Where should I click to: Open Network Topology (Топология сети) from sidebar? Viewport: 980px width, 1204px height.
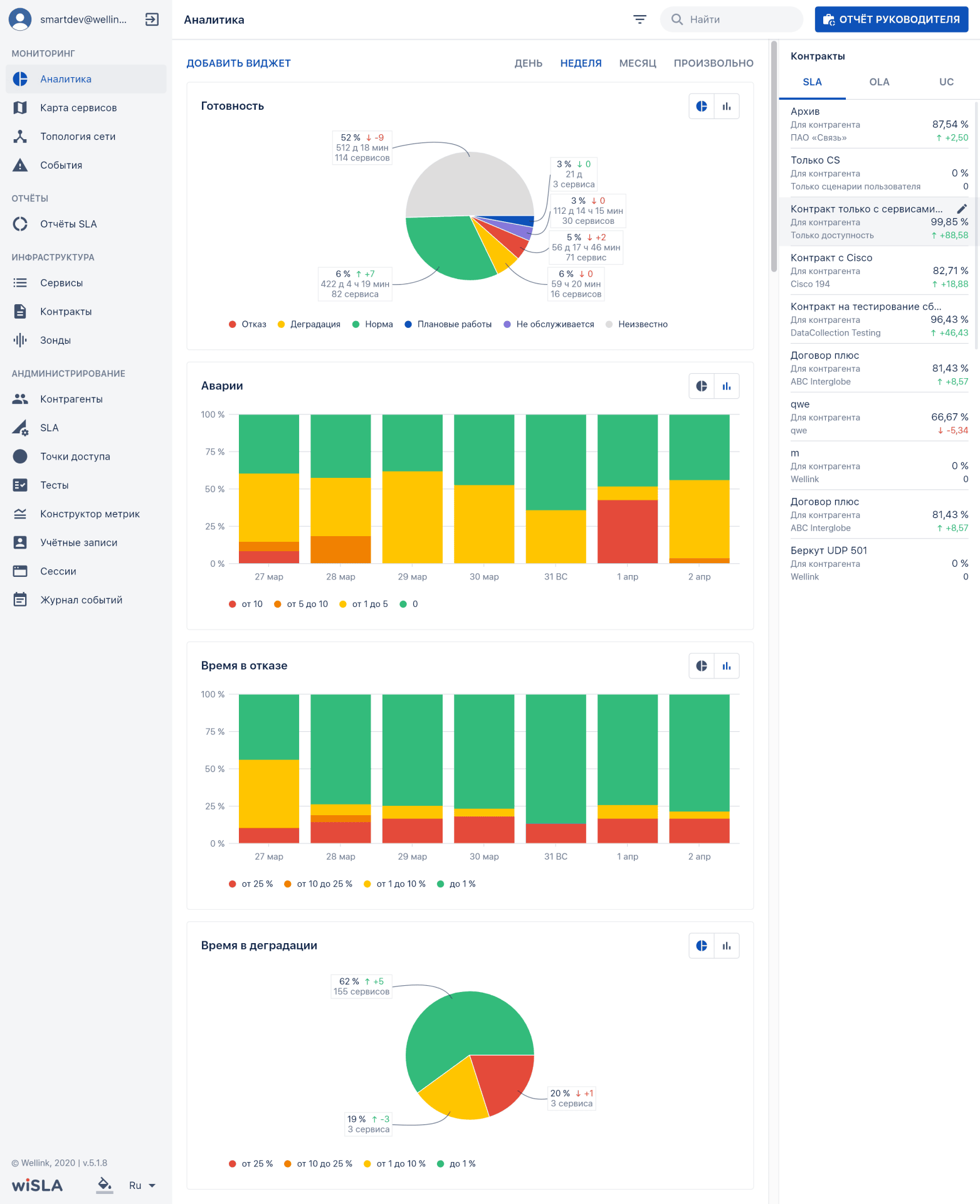pyautogui.click(x=78, y=137)
